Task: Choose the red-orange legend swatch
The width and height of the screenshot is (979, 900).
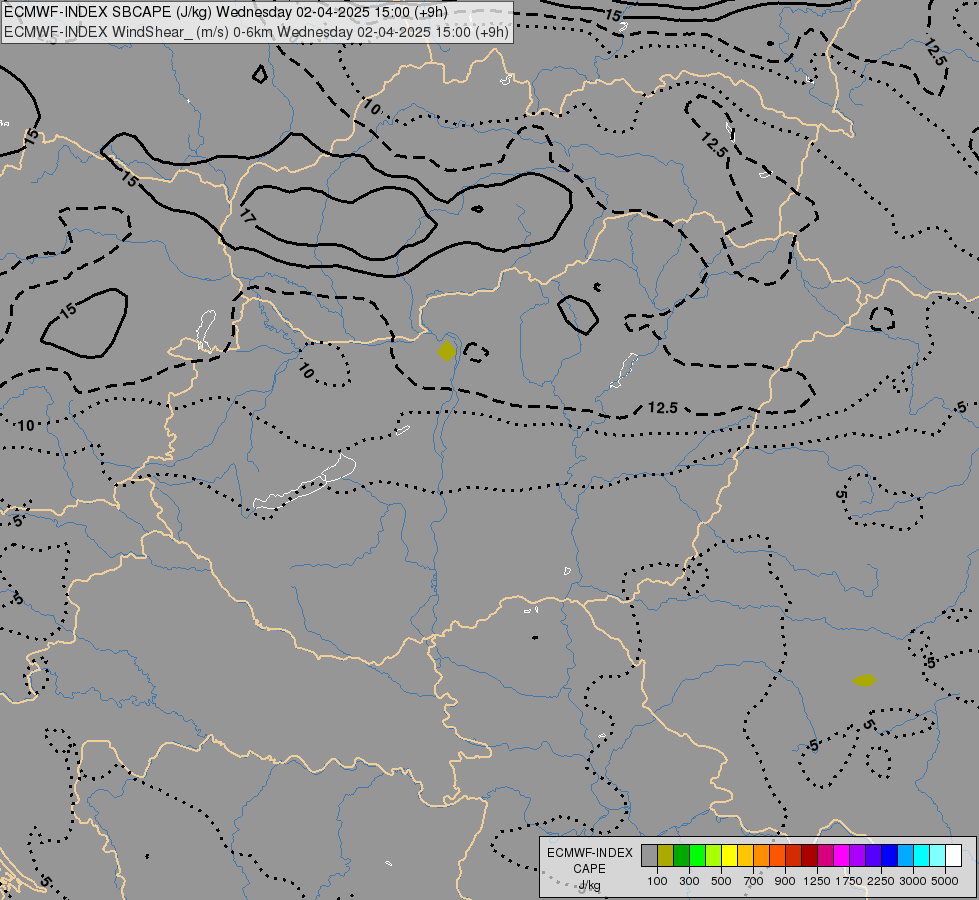Action: tap(777, 856)
